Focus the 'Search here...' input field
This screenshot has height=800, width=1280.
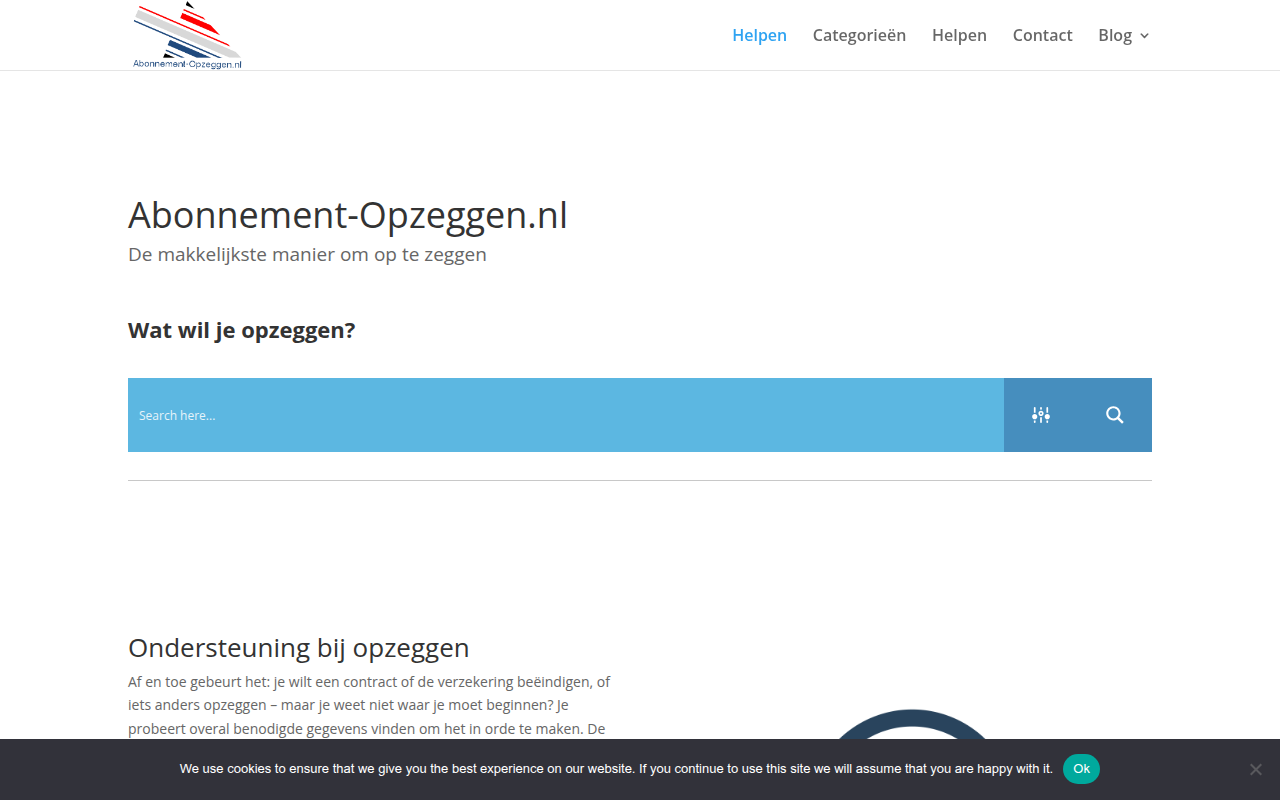[x=566, y=415]
